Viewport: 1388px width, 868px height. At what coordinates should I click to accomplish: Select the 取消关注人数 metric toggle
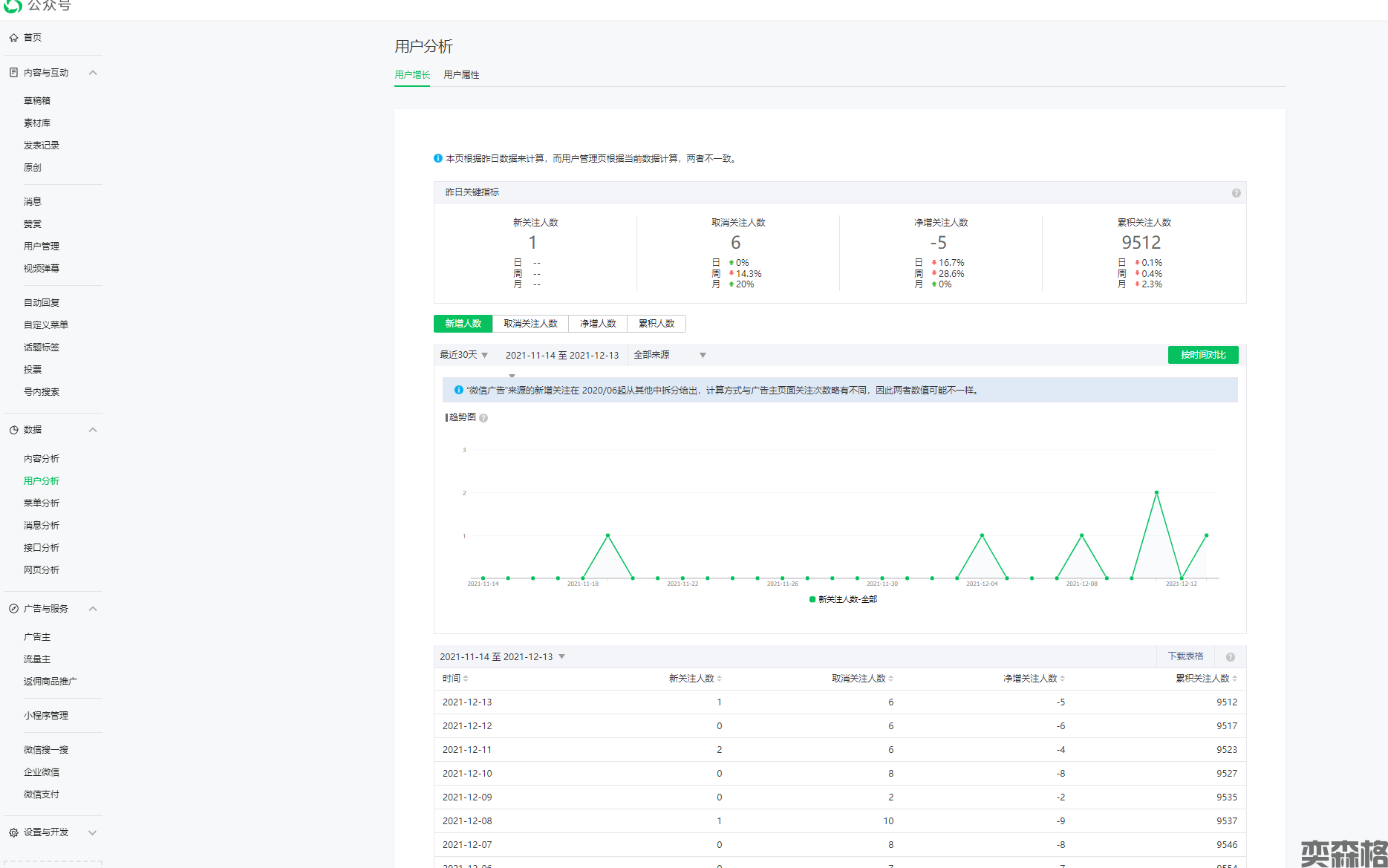pos(530,324)
